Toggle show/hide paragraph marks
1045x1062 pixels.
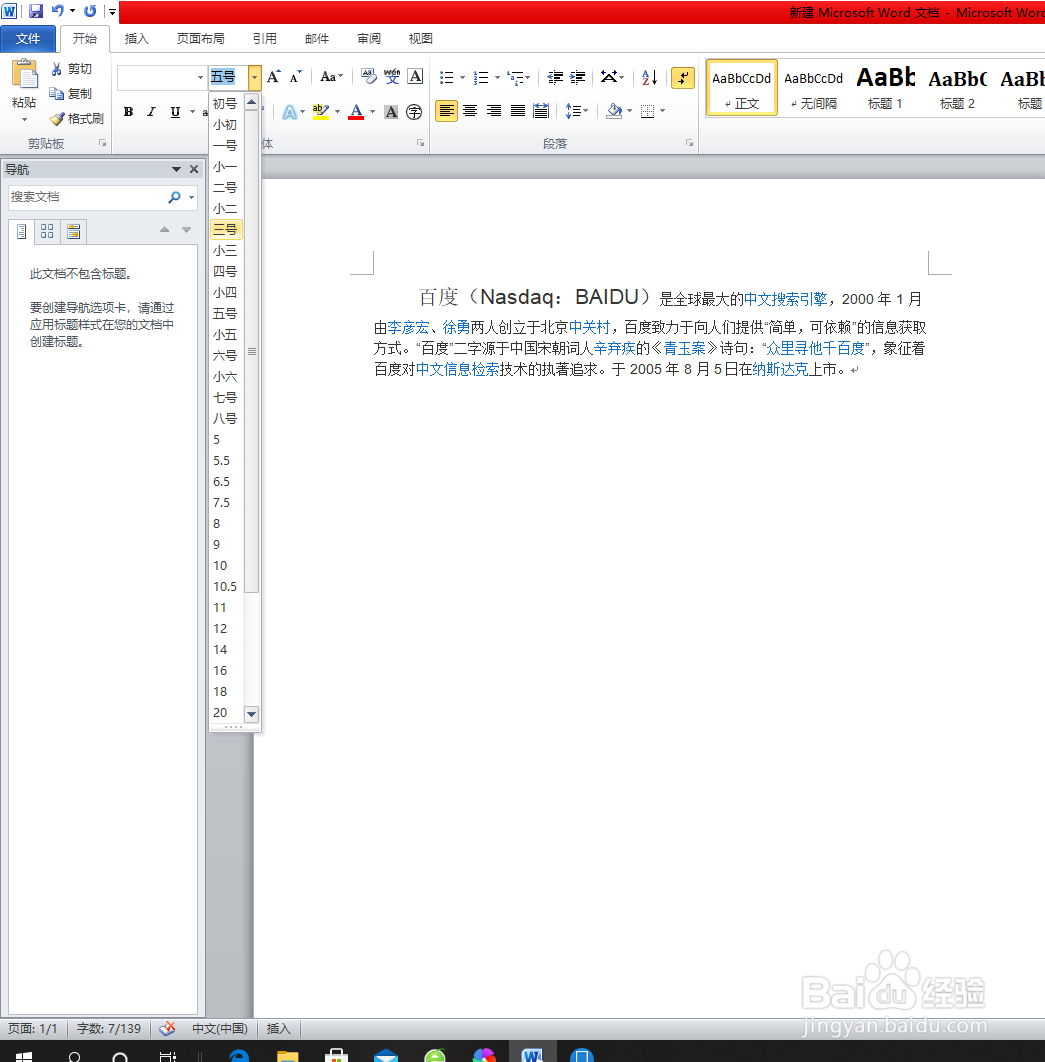point(683,77)
